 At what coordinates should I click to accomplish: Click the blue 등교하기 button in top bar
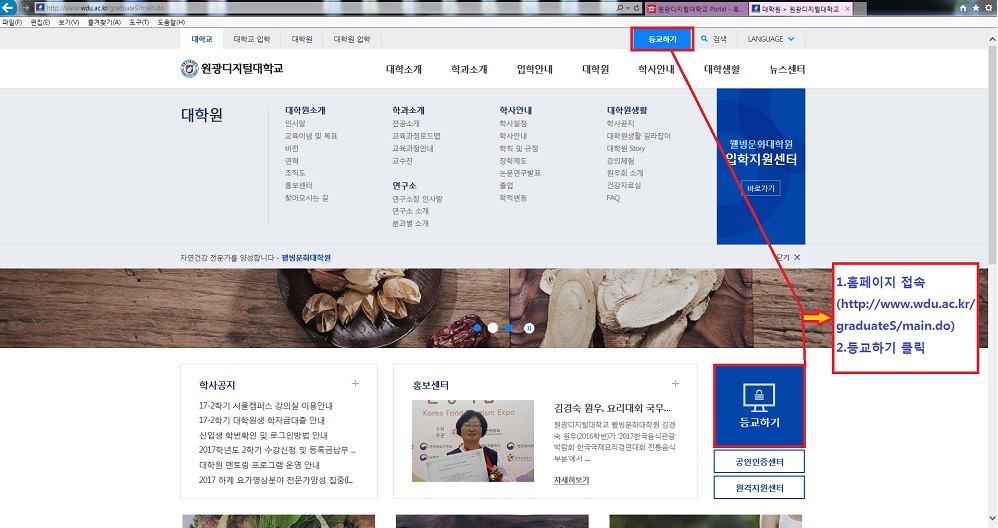pyautogui.click(x=662, y=39)
